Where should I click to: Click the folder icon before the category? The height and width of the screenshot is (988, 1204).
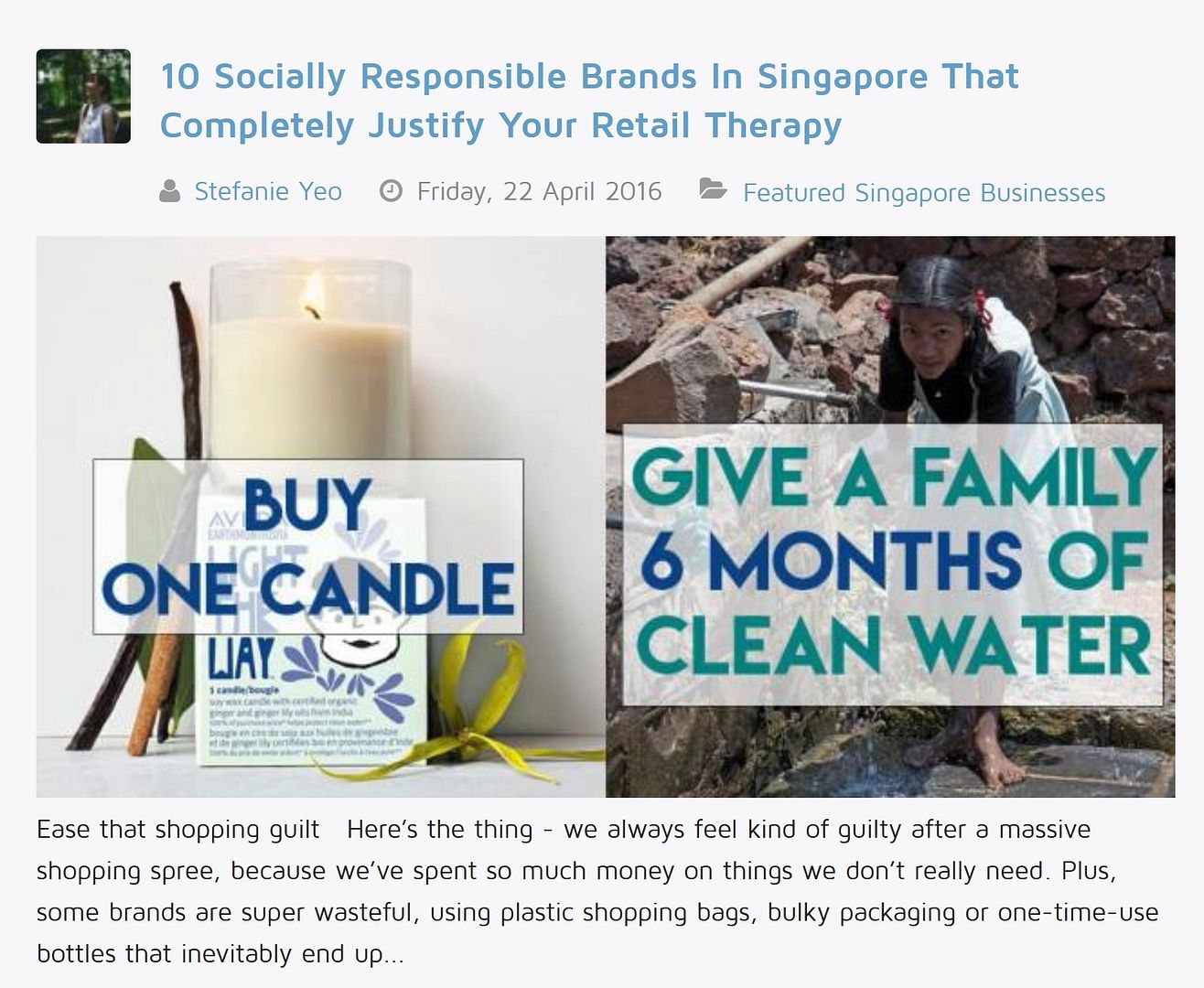[x=713, y=190]
